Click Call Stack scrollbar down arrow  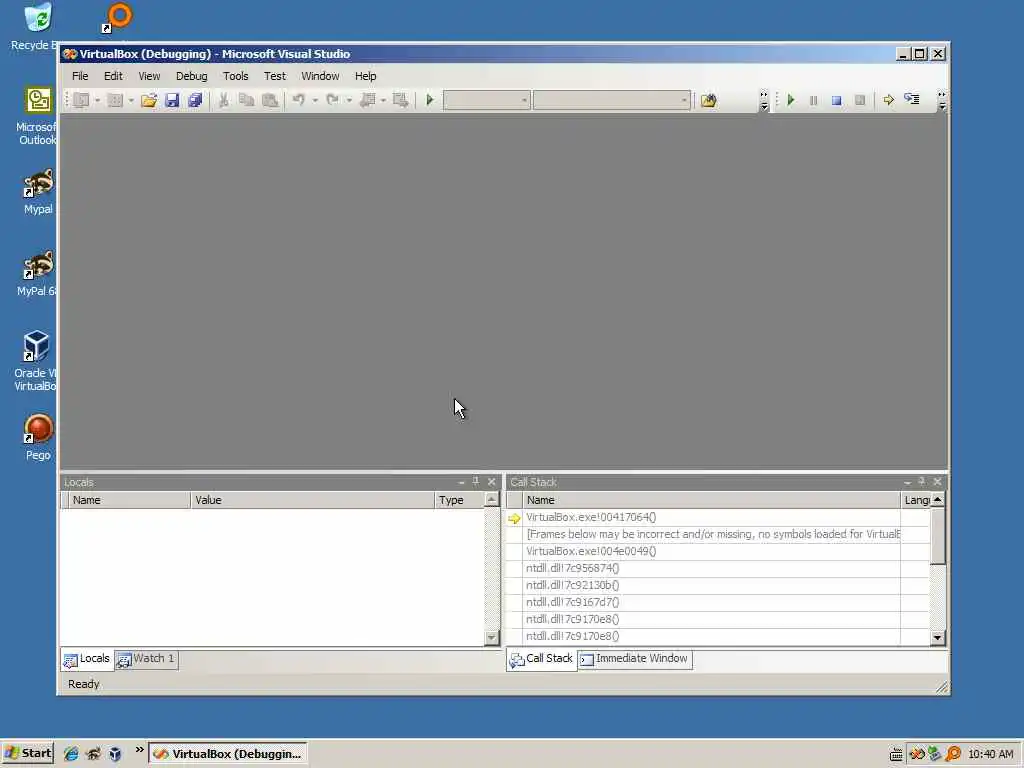click(938, 637)
